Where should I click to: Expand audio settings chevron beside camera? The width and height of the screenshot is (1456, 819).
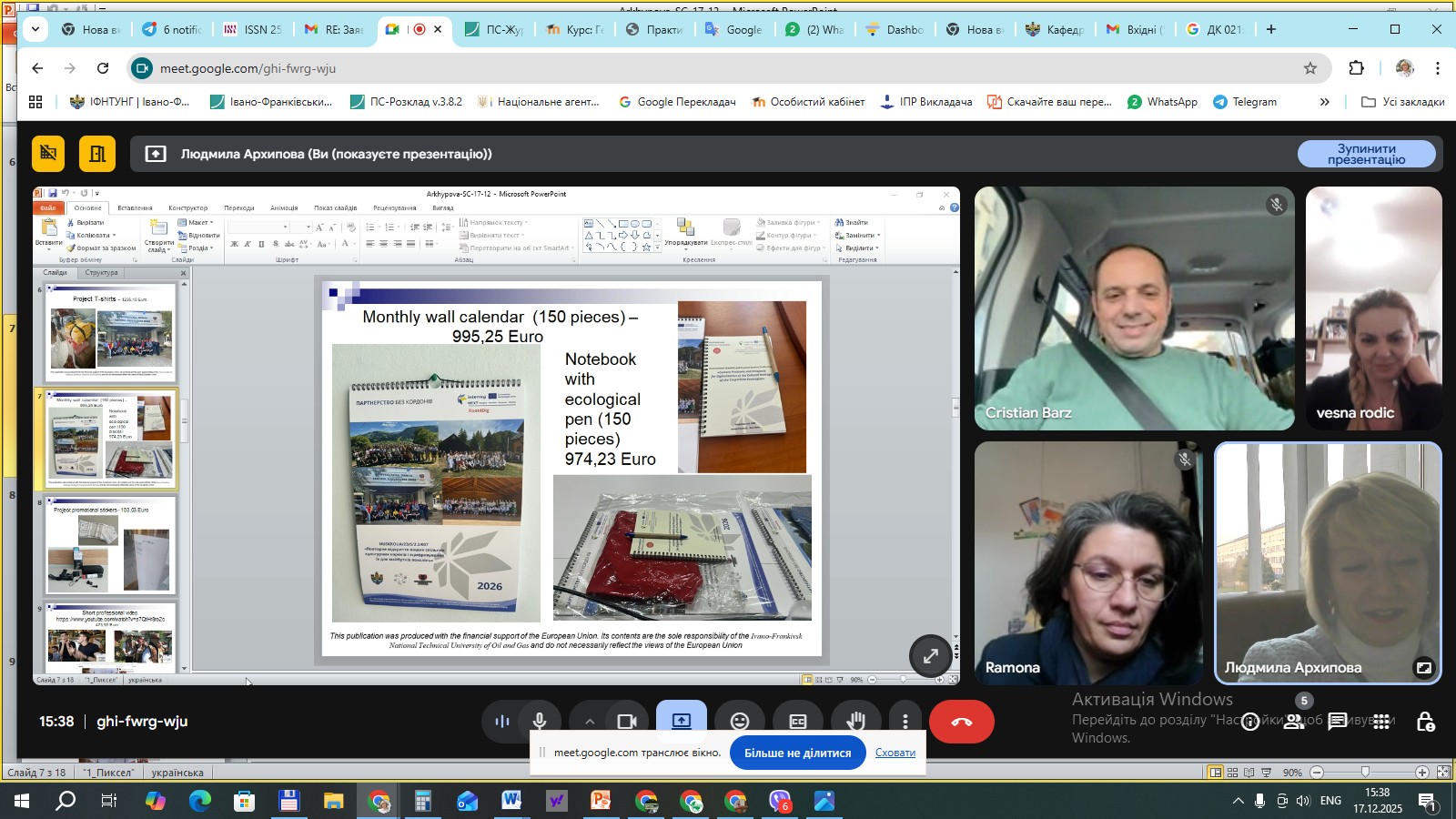(590, 722)
